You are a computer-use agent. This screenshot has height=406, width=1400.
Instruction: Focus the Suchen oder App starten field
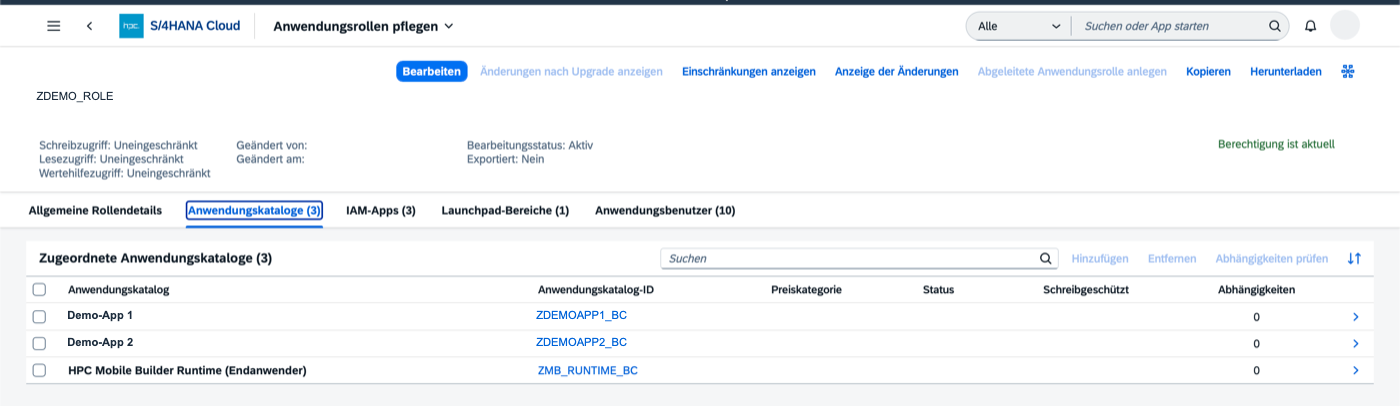pyautogui.click(x=1170, y=26)
